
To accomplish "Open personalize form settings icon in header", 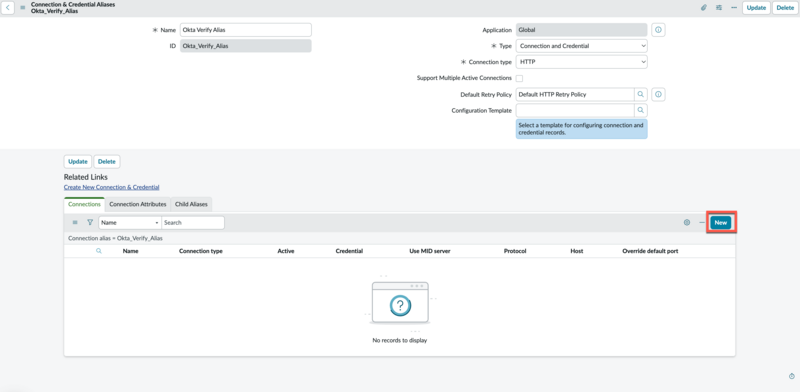I will pyautogui.click(x=719, y=8).
